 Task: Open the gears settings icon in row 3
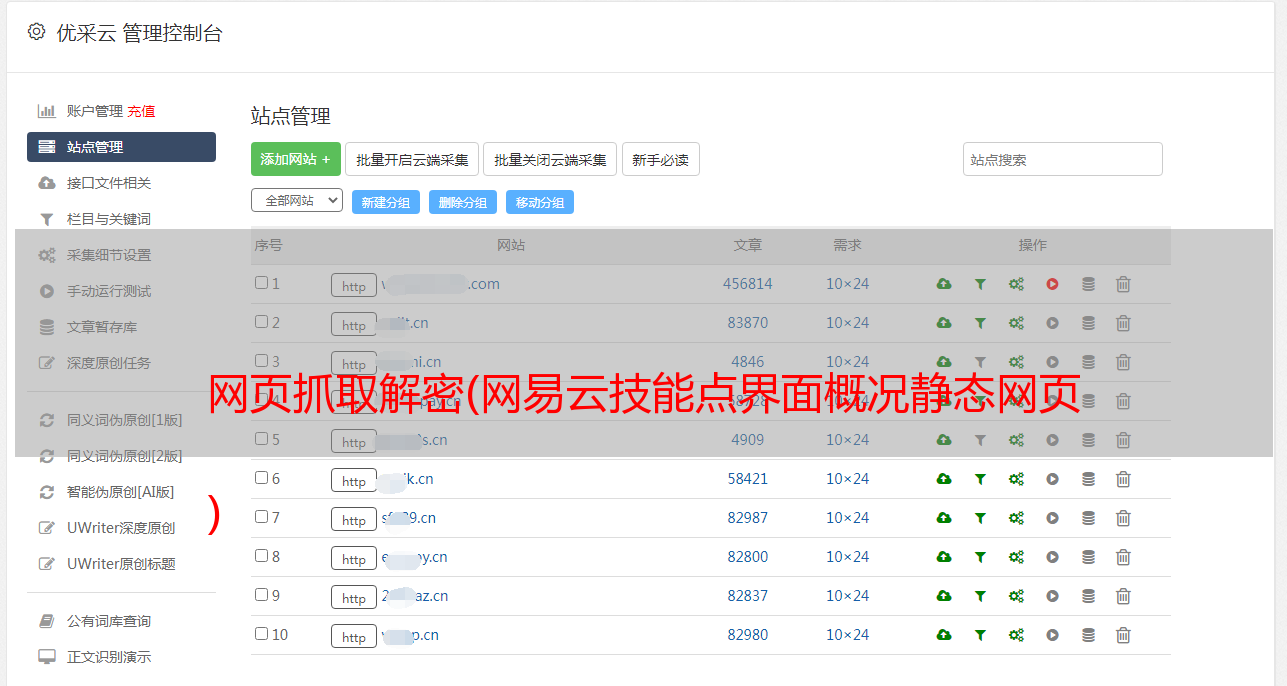(1016, 362)
